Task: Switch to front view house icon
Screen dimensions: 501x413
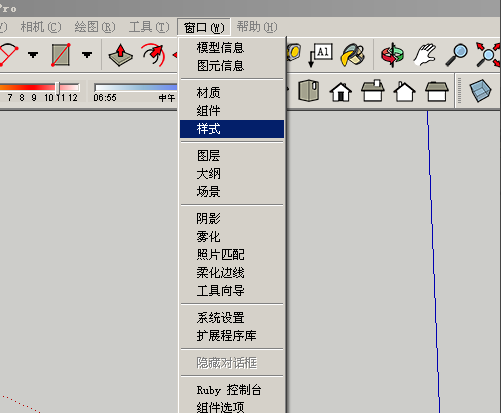Action: click(x=341, y=91)
